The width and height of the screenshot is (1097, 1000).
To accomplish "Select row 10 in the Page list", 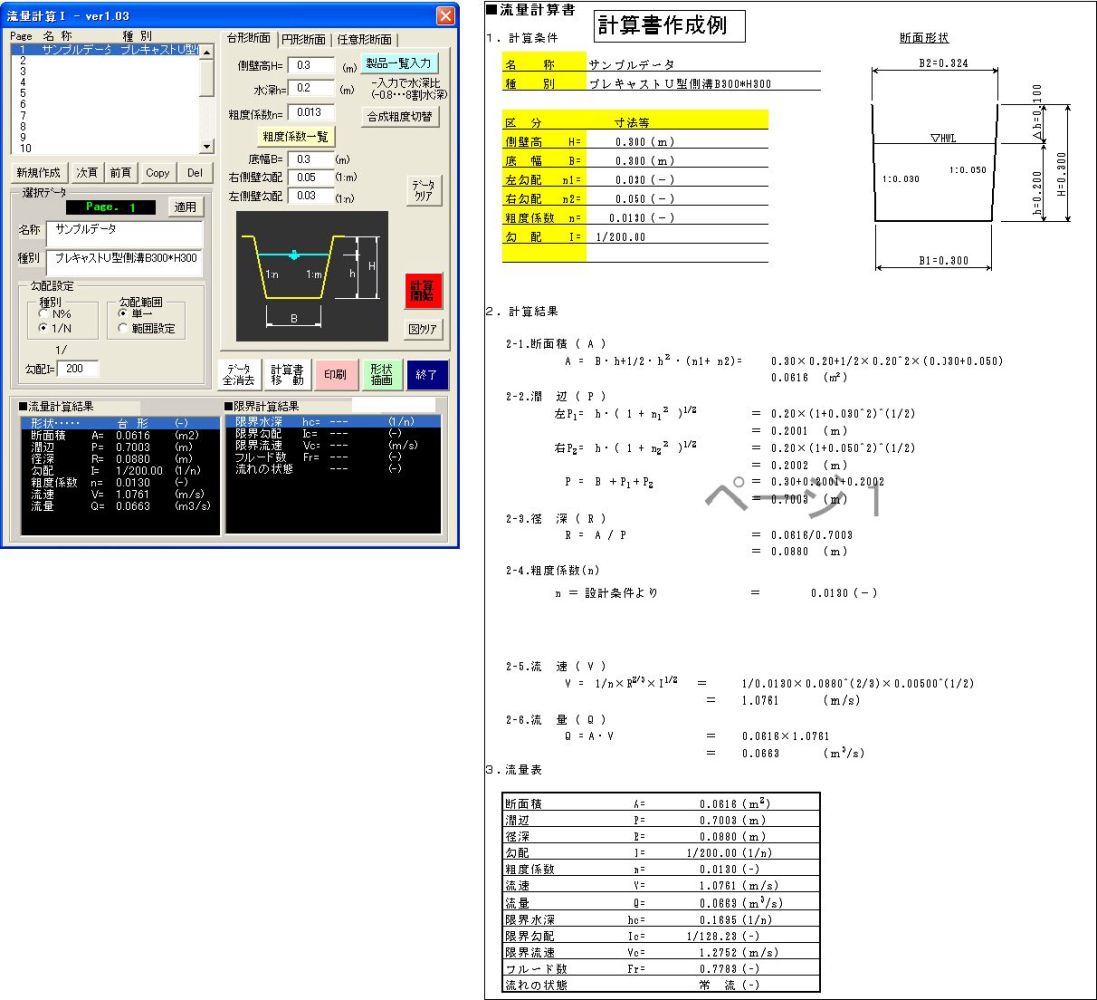I will tap(106, 148).
